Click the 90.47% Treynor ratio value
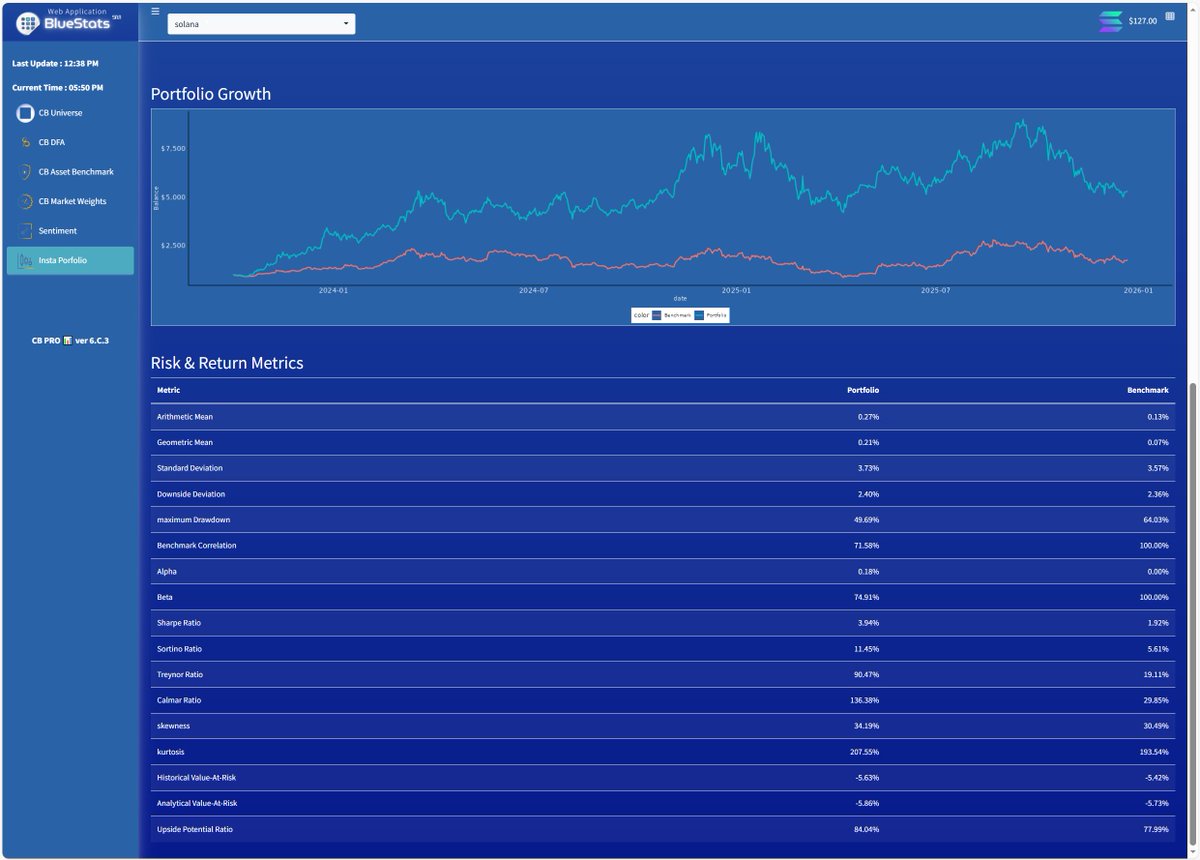The width and height of the screenshot is (1200, 860). click(867, 674)
